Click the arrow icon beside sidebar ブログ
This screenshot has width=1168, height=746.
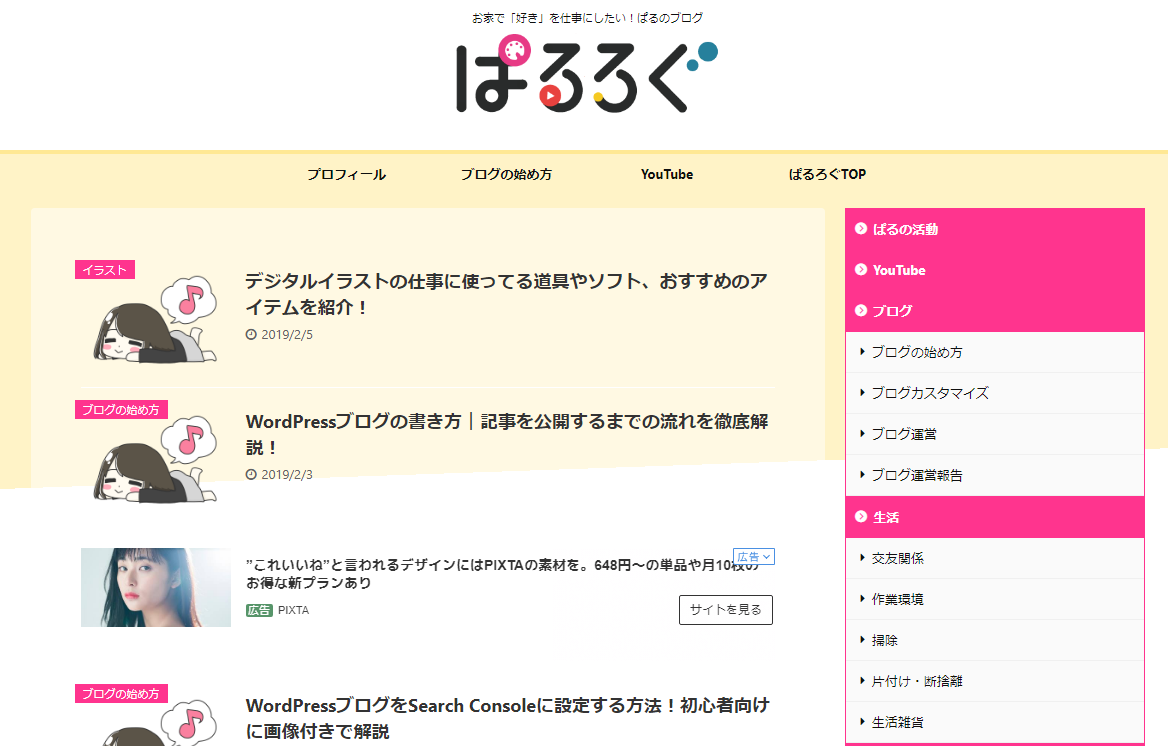[x=861, y=310]
